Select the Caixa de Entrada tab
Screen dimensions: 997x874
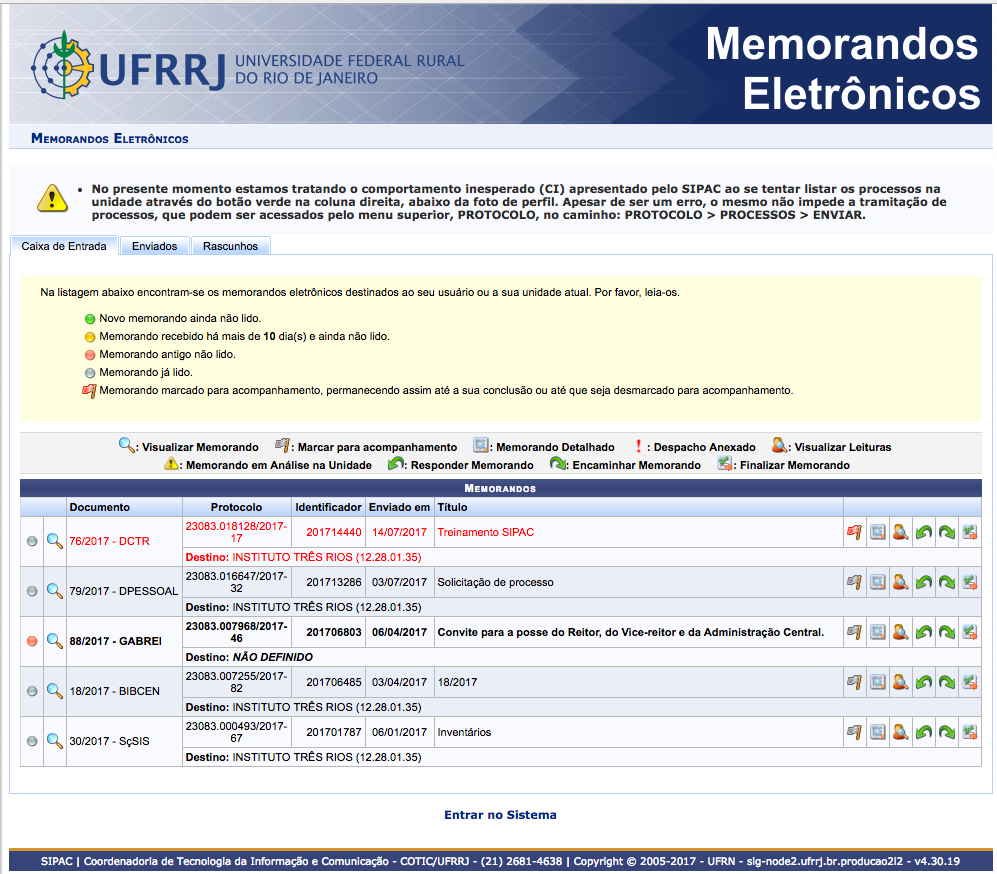(64, 246)
